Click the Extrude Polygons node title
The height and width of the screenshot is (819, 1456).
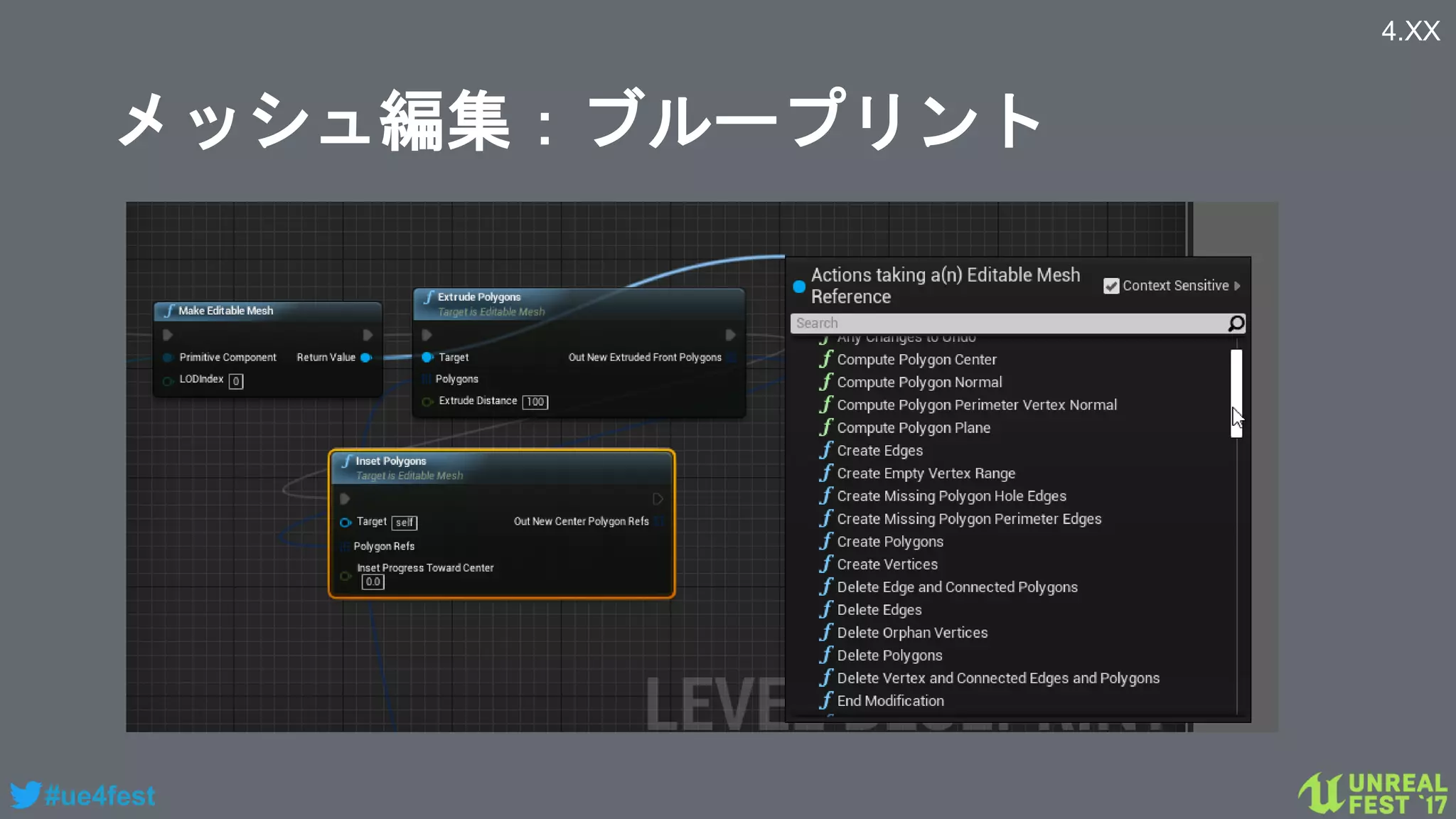(479, 297)
